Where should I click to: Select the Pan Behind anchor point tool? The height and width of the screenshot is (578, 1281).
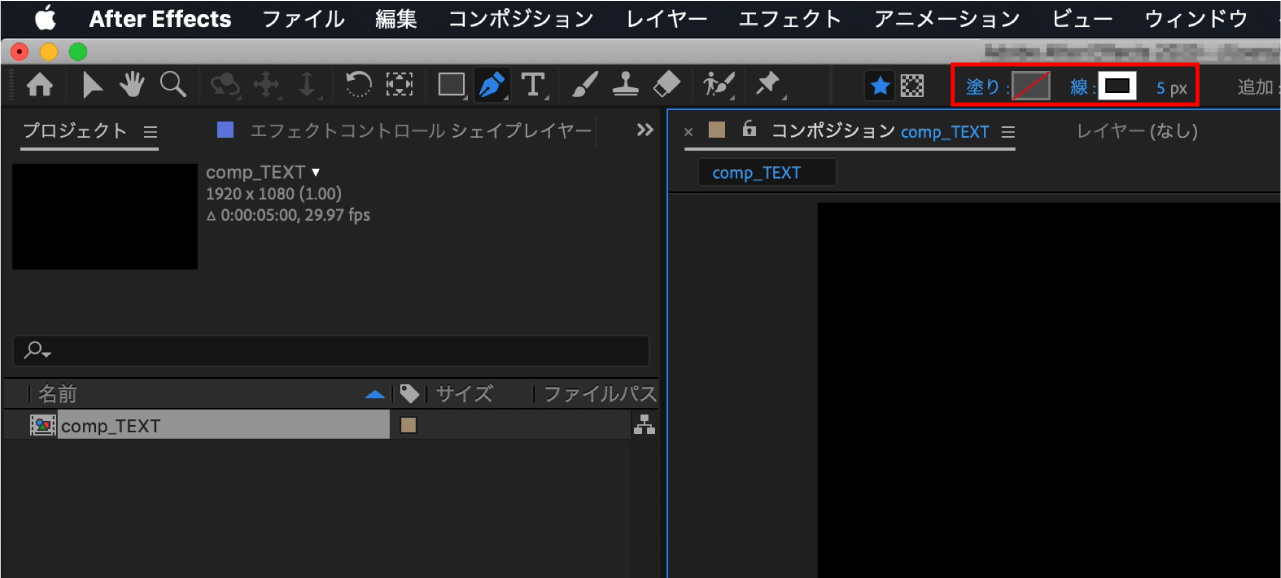click(399, 85)
